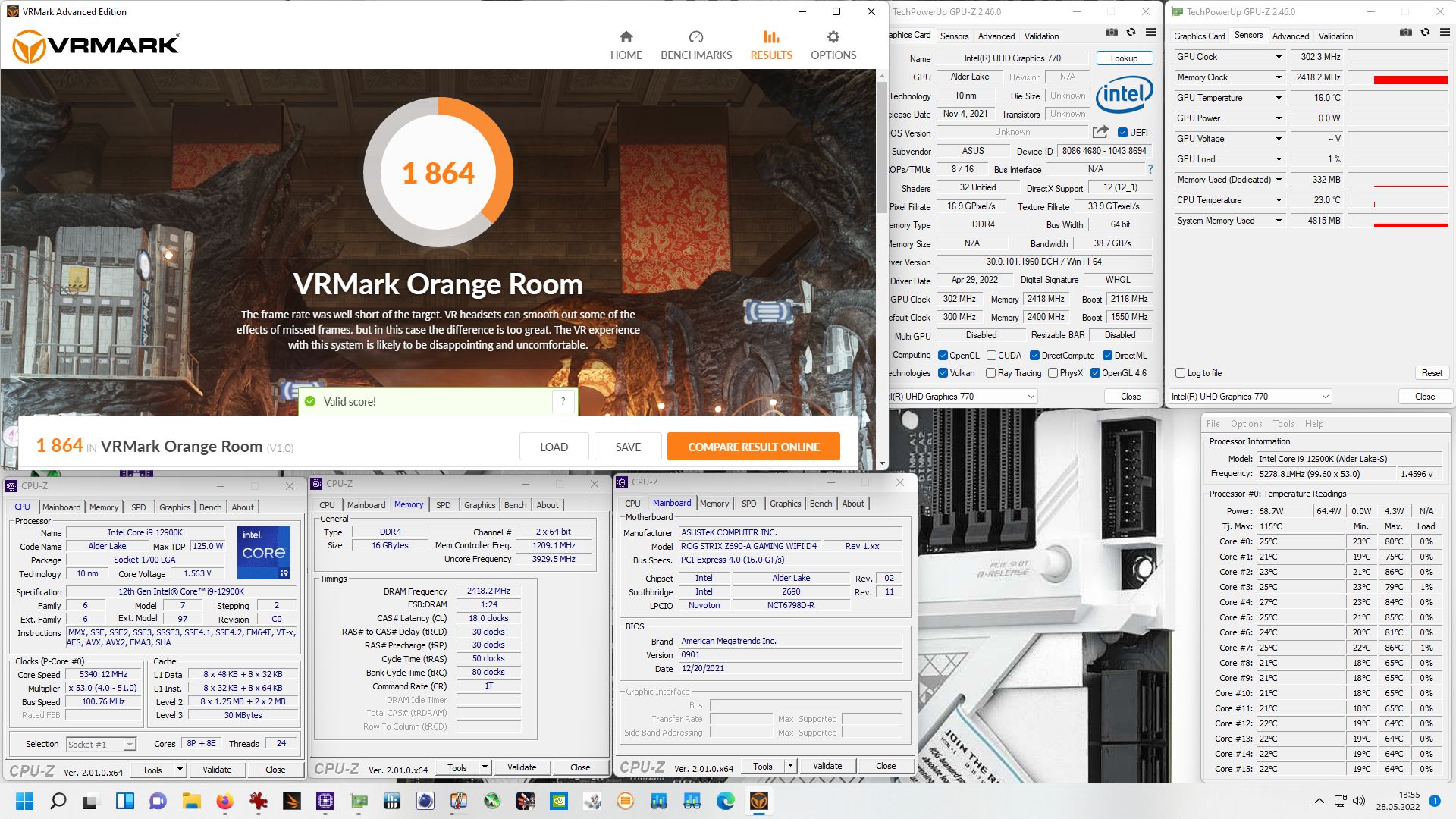Click the VRMark icon in the taskbar
Viewport: 1456px width, 819px height.
758,801
